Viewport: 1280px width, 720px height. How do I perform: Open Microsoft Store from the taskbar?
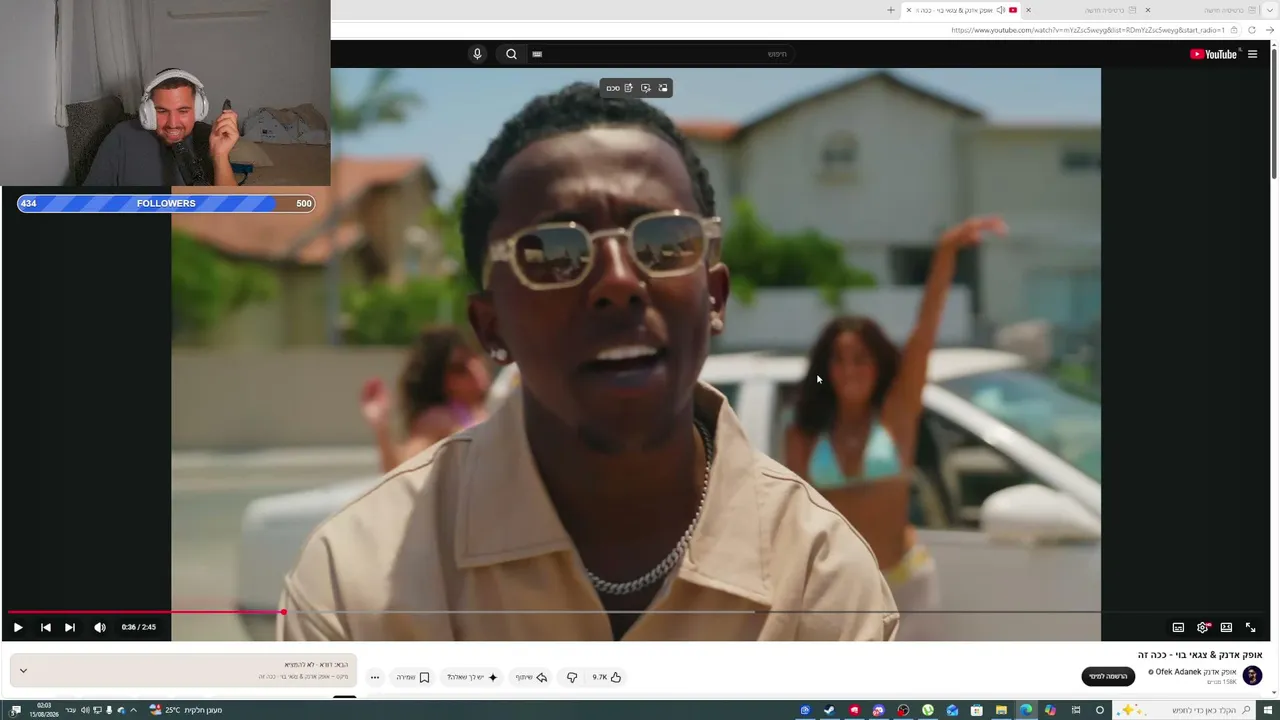pyautogui.click(x=977, y=710)
